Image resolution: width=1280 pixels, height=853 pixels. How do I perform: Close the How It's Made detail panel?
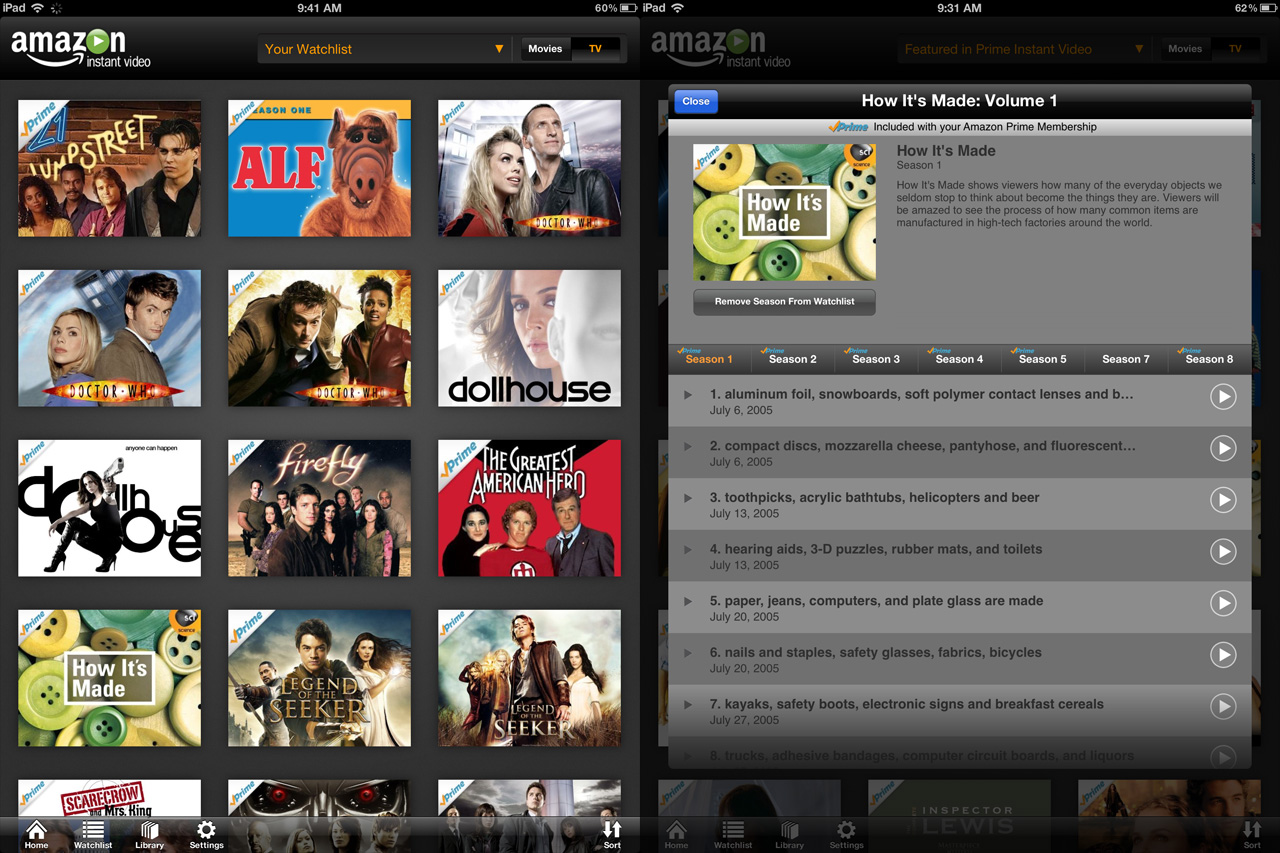(695, 100)
